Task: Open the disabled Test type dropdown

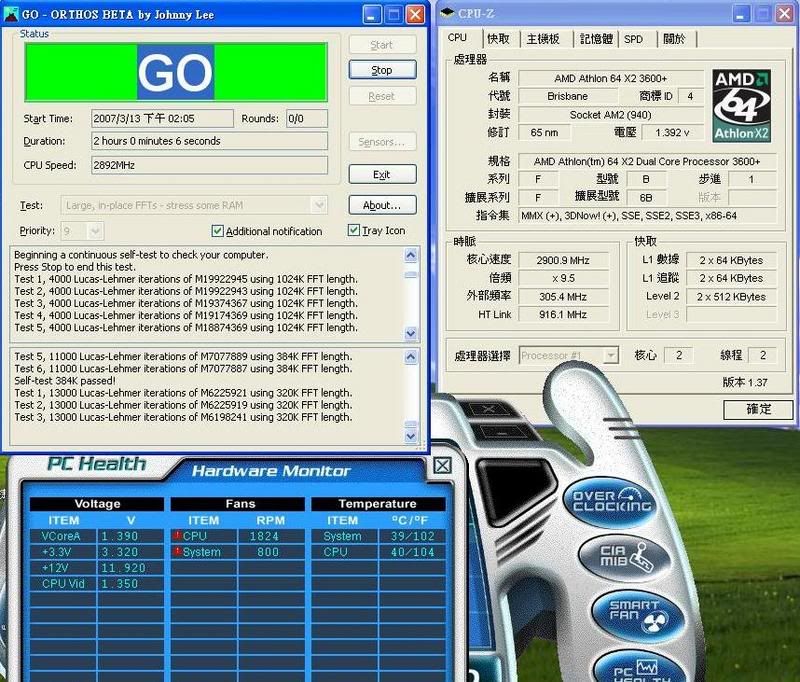Action: pyautogui.click(x=319, y=205)
